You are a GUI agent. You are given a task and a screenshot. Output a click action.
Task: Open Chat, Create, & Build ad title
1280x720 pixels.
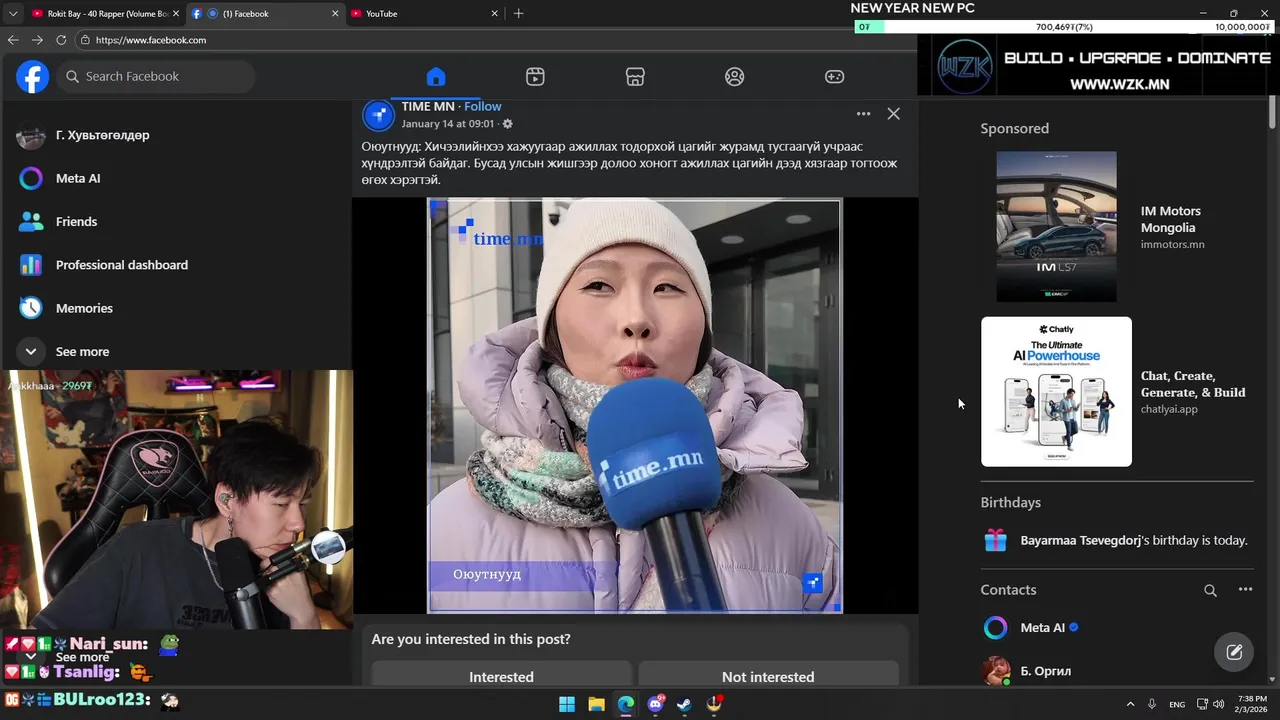1193,384
